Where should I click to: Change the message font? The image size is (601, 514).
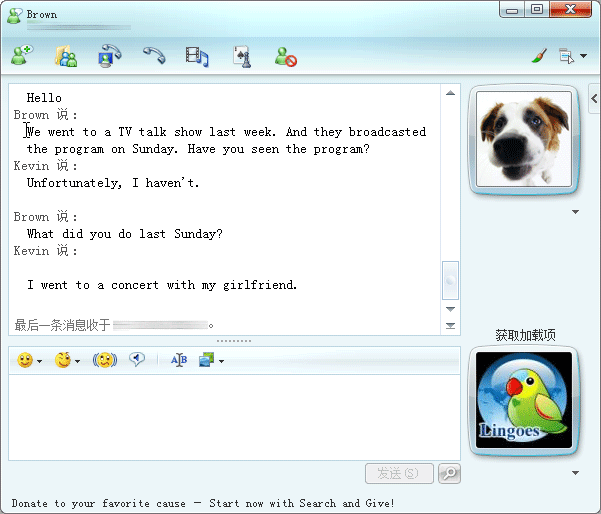(179, 360)
